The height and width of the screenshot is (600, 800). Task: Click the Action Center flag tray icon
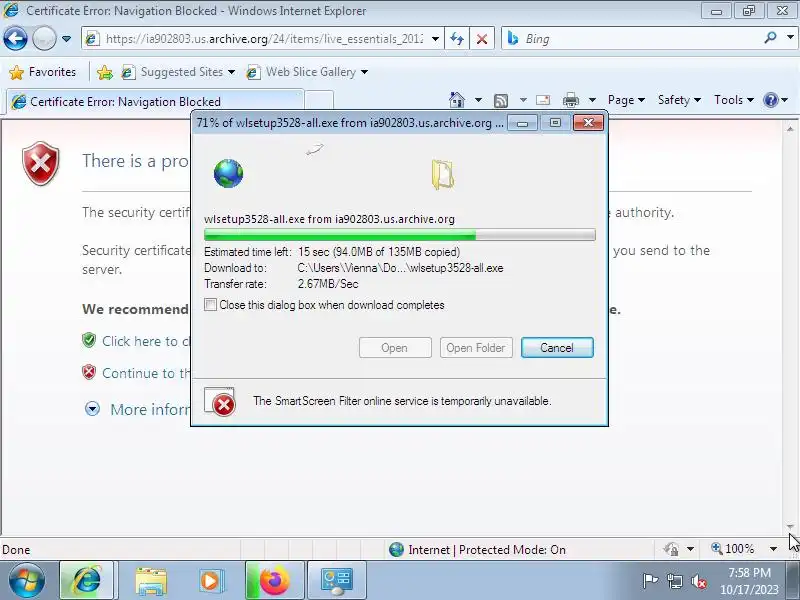point(649,581)
